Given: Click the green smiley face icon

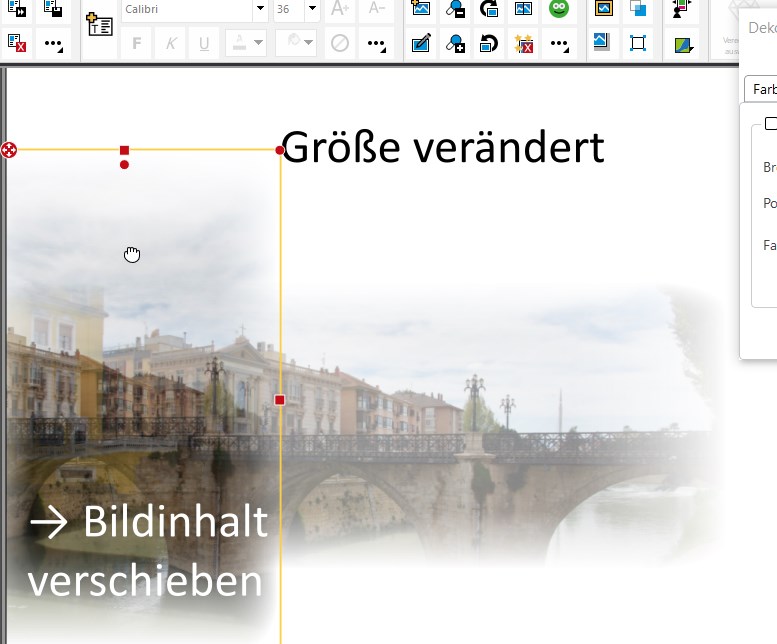Looking at the screenshot, I should coord(558,9).
